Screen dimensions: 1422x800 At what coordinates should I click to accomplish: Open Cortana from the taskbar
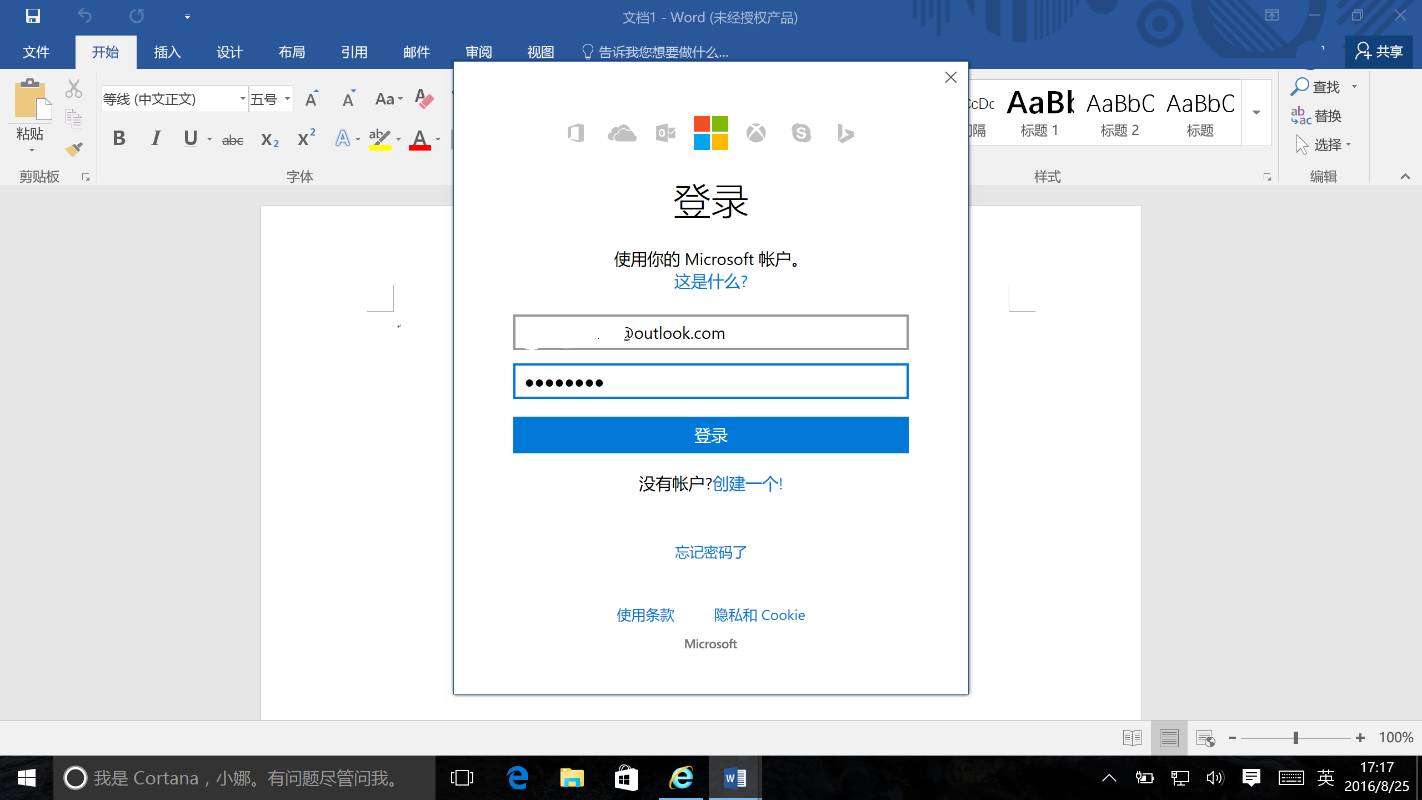click(x=75, y=777)
